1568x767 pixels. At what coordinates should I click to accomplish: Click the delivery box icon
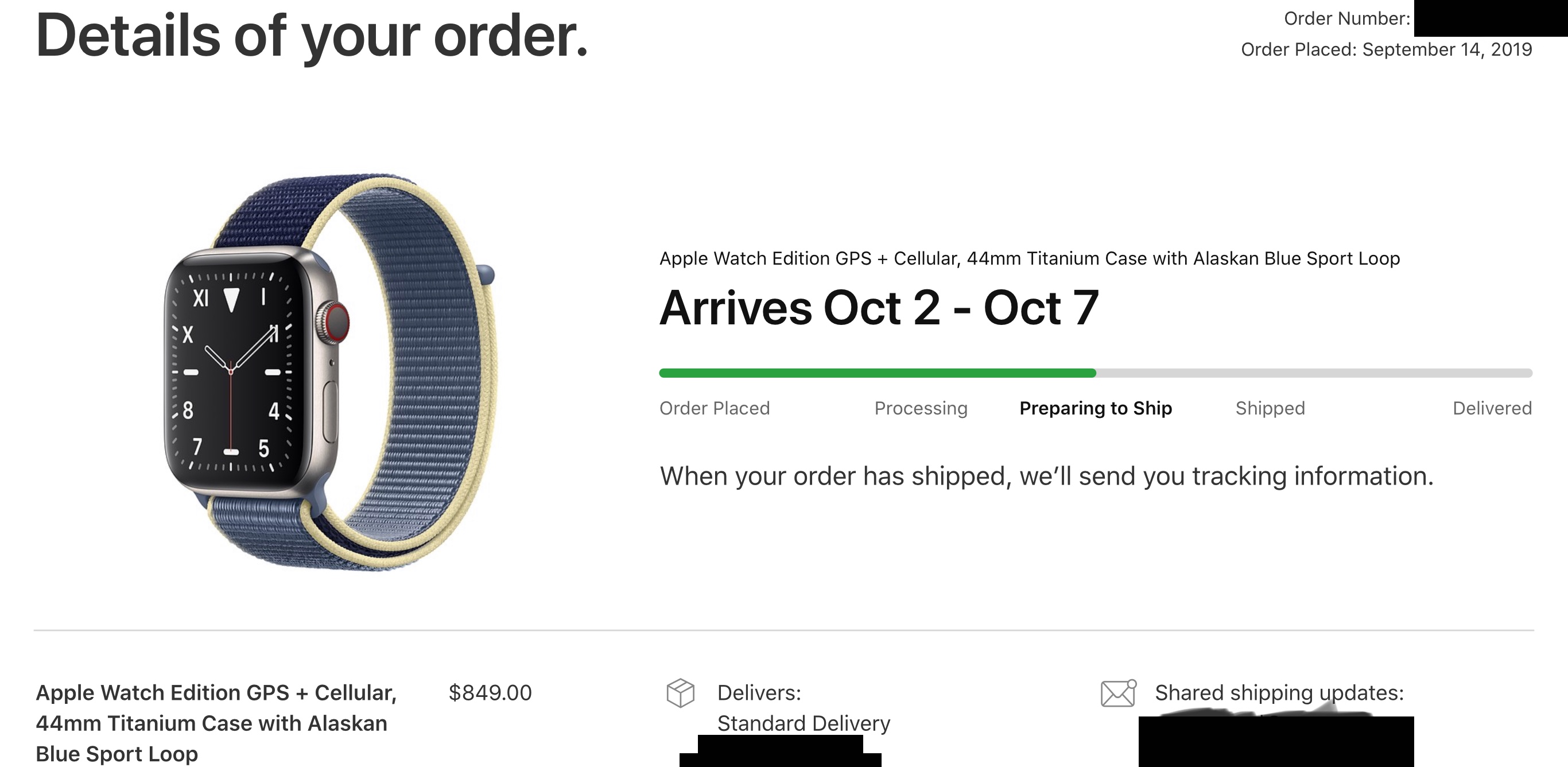pyautogui.click(x=680, y=693)
